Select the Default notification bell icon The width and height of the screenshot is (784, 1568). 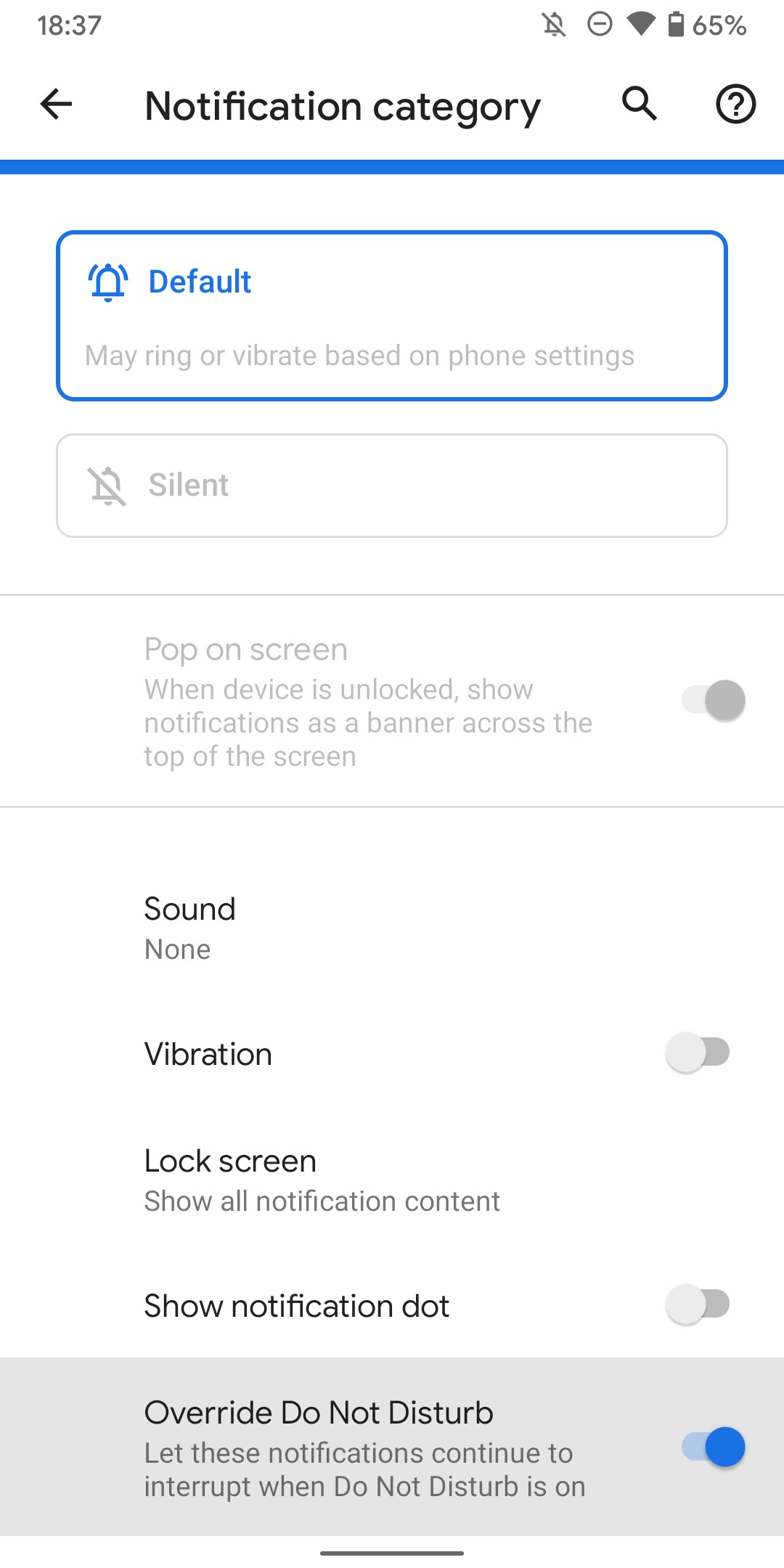tap(107, 282)
